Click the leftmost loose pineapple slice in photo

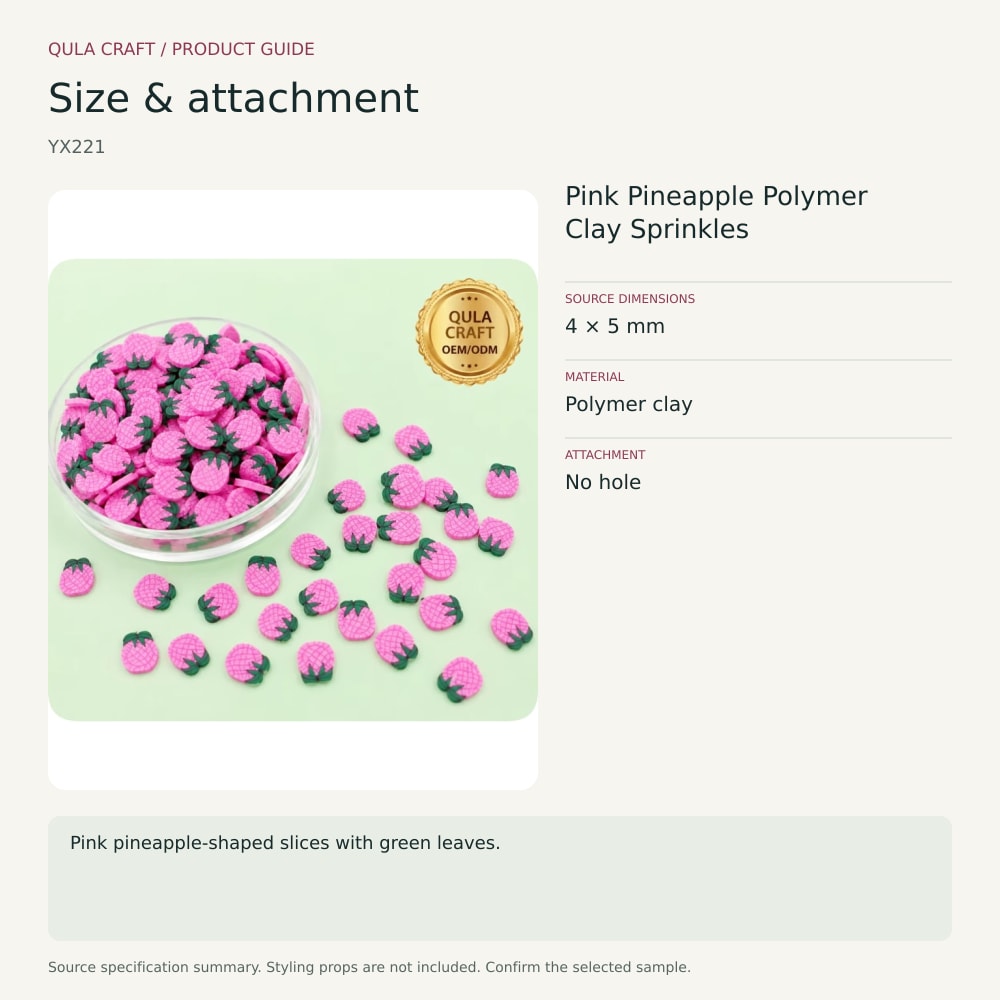[77, 577]
